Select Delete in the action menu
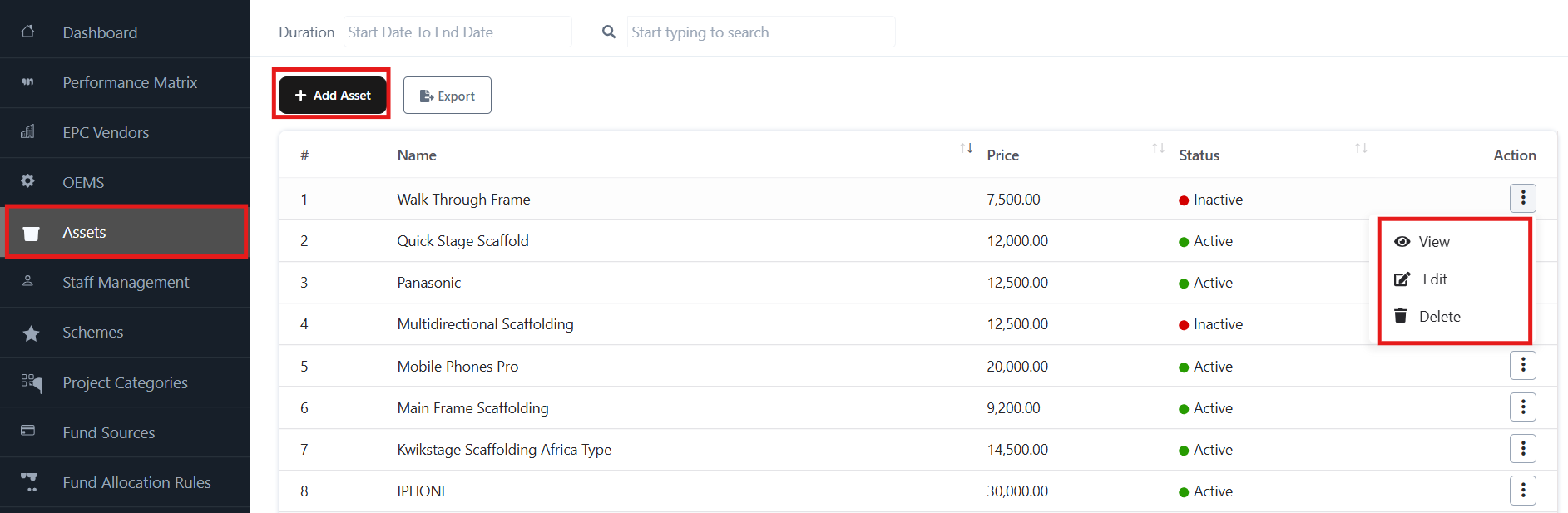 tap(1438, 317)
